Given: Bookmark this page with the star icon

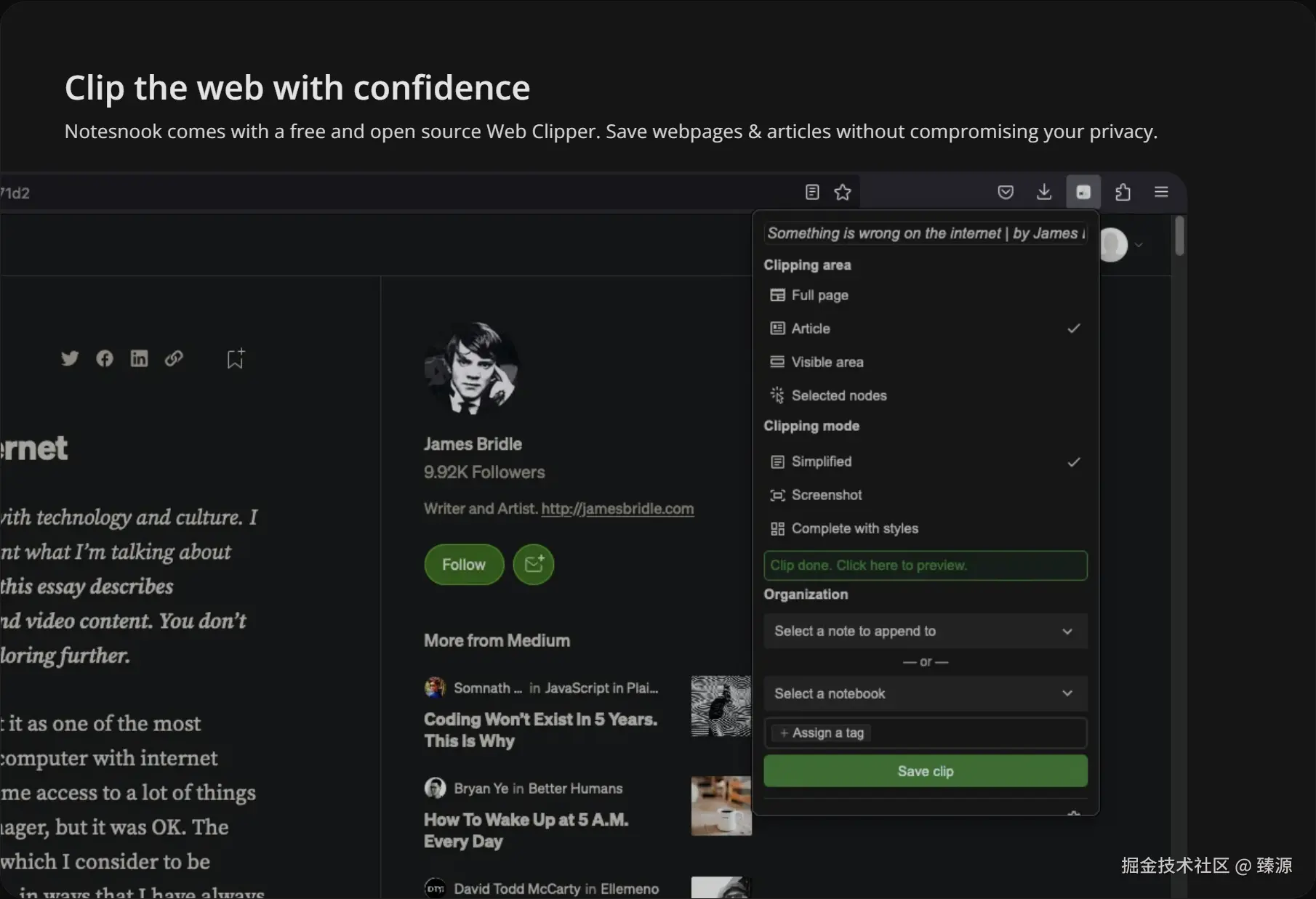Looking at the screenshot, I should (x=843, y=192).
